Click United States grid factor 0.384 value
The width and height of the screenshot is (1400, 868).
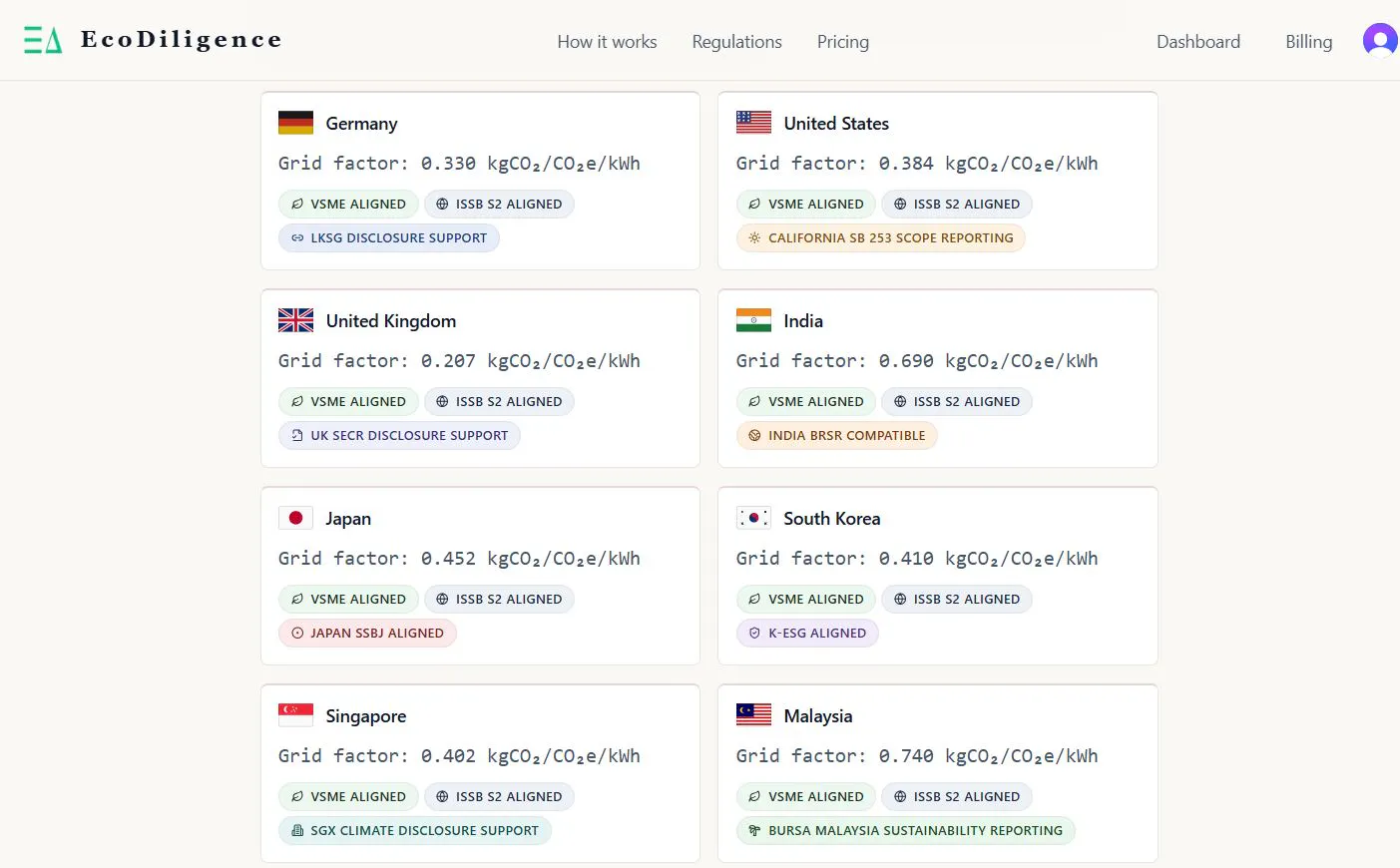pos(906,164)
